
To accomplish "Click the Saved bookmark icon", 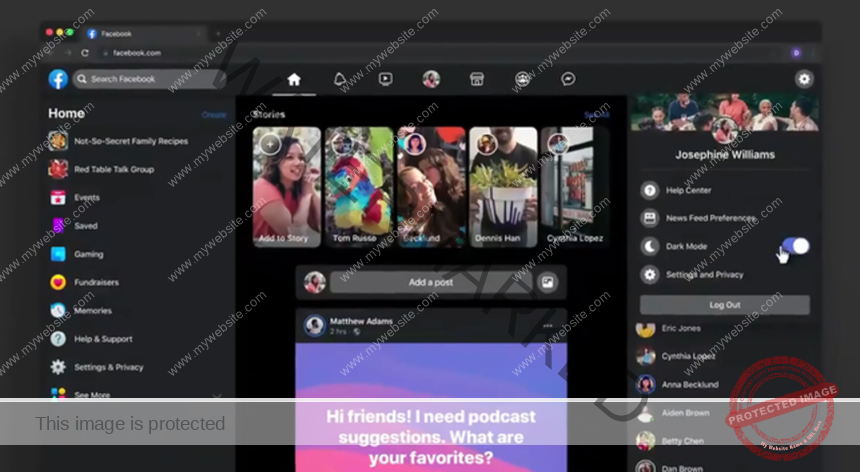I will tap(58, 226).
